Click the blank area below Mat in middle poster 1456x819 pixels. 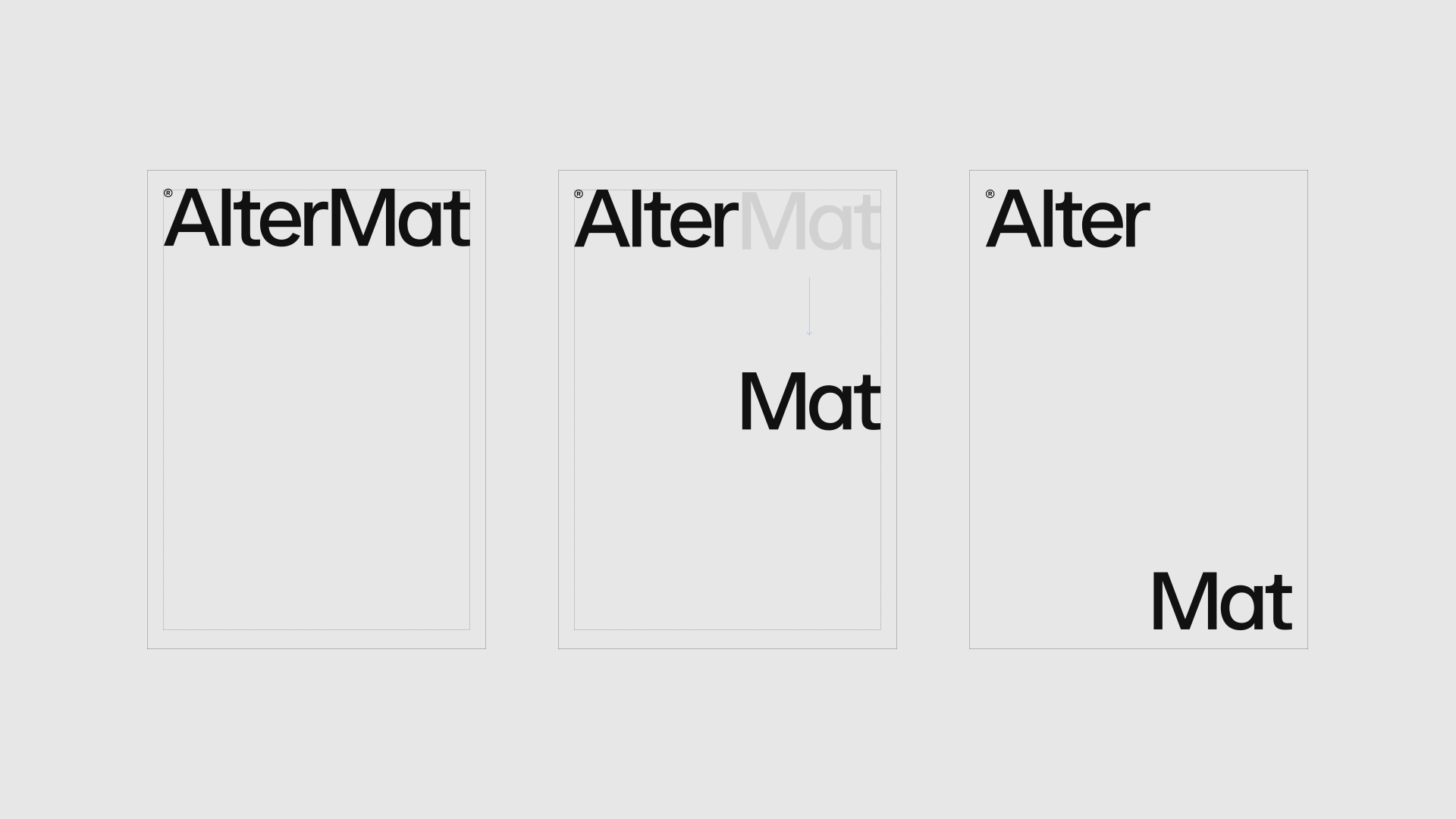point(727,531)
